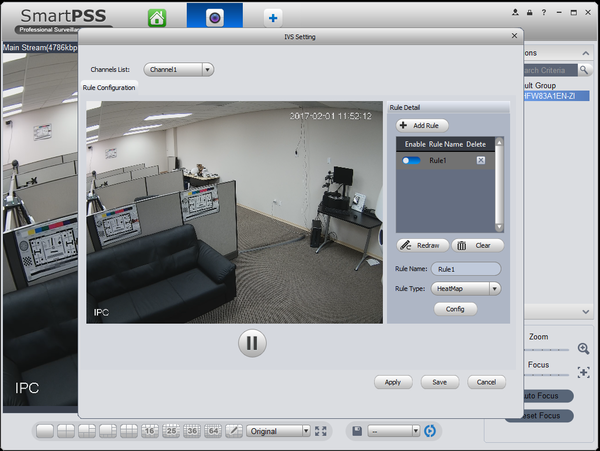Image resolution: width=600 pixels, height=451 pixels.
Task: Add a new tab with plus icon
Action: tap(273, 18)
